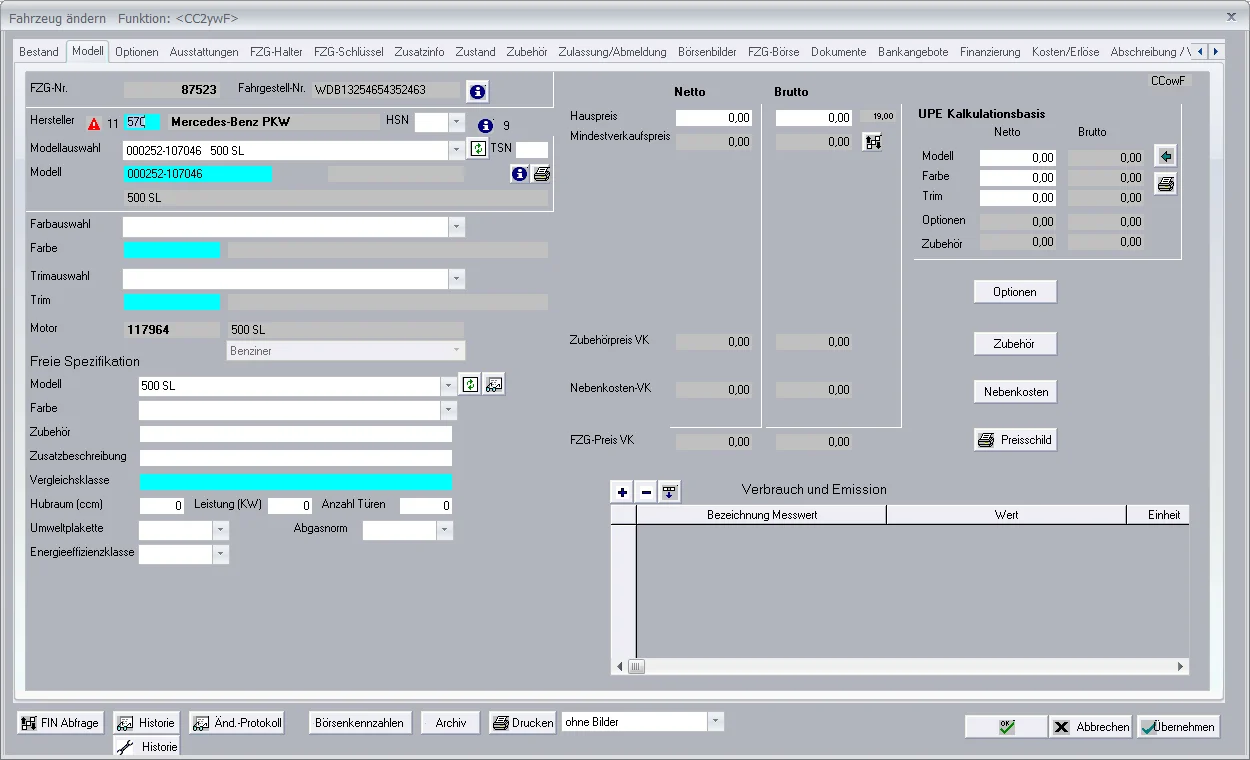Open the Freie Spezifikation Farbe dropdown
This screenshot has width=1250, height=760.
pos(448,410)
